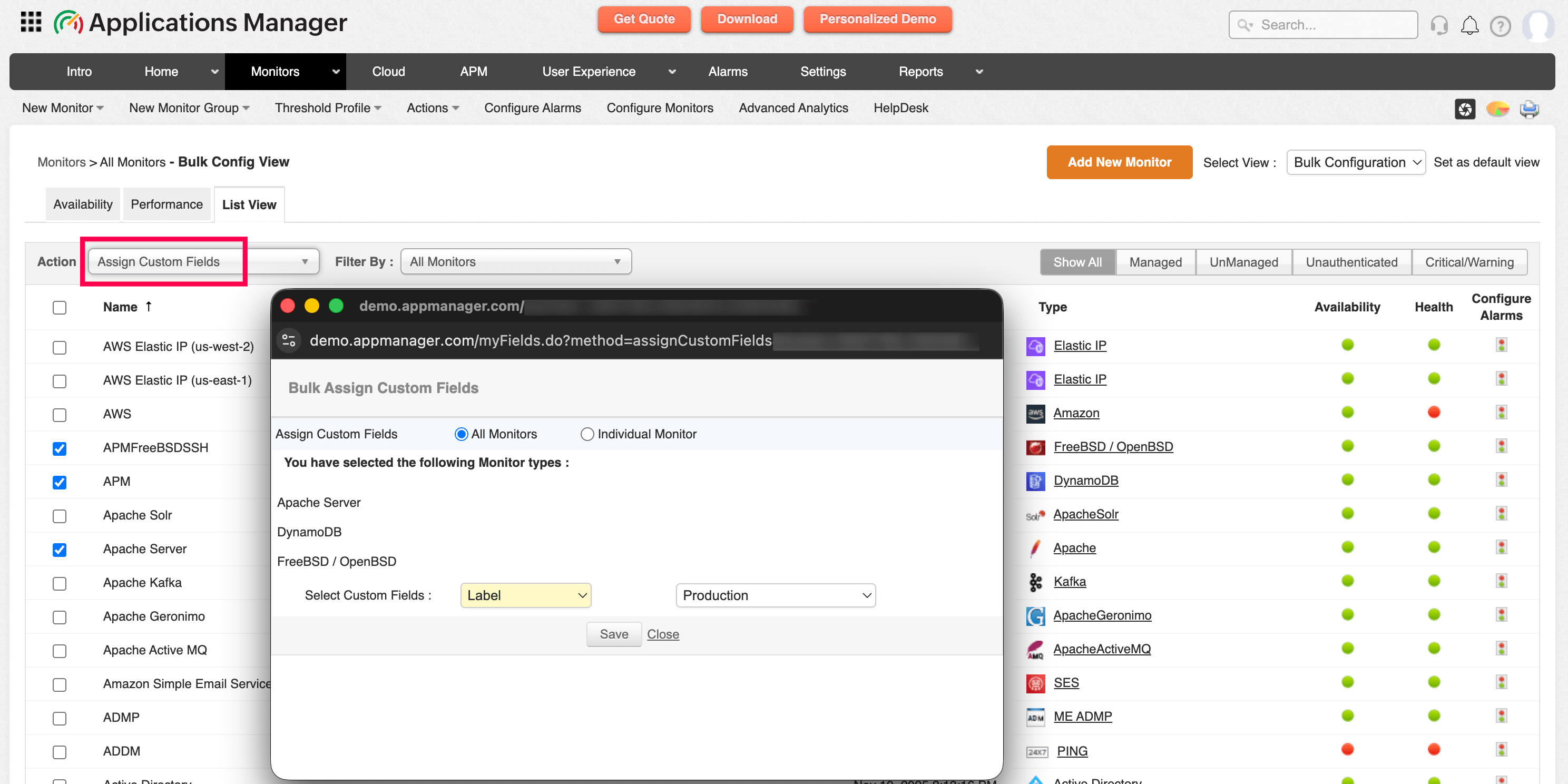Uncheck the APM monitor checkbox
1568x784 pixels.
(x=59, y=482)
